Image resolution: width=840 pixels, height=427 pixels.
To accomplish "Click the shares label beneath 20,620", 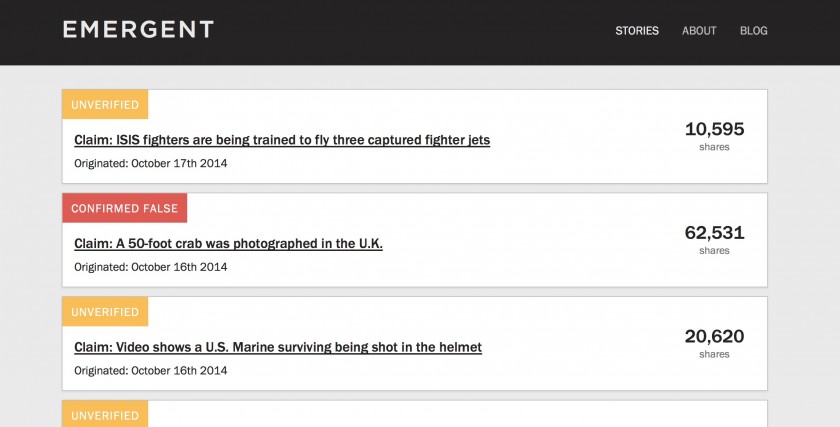I will coord(714,354).
